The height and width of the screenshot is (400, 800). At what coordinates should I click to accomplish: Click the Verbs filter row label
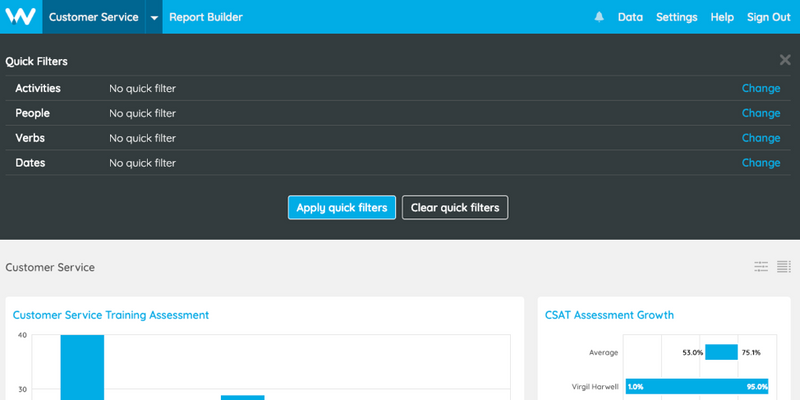click(x=30, y=138)
